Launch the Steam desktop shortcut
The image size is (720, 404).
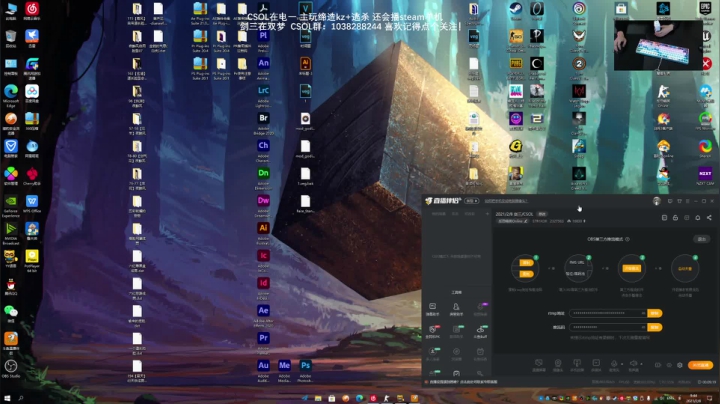(516, 11)
